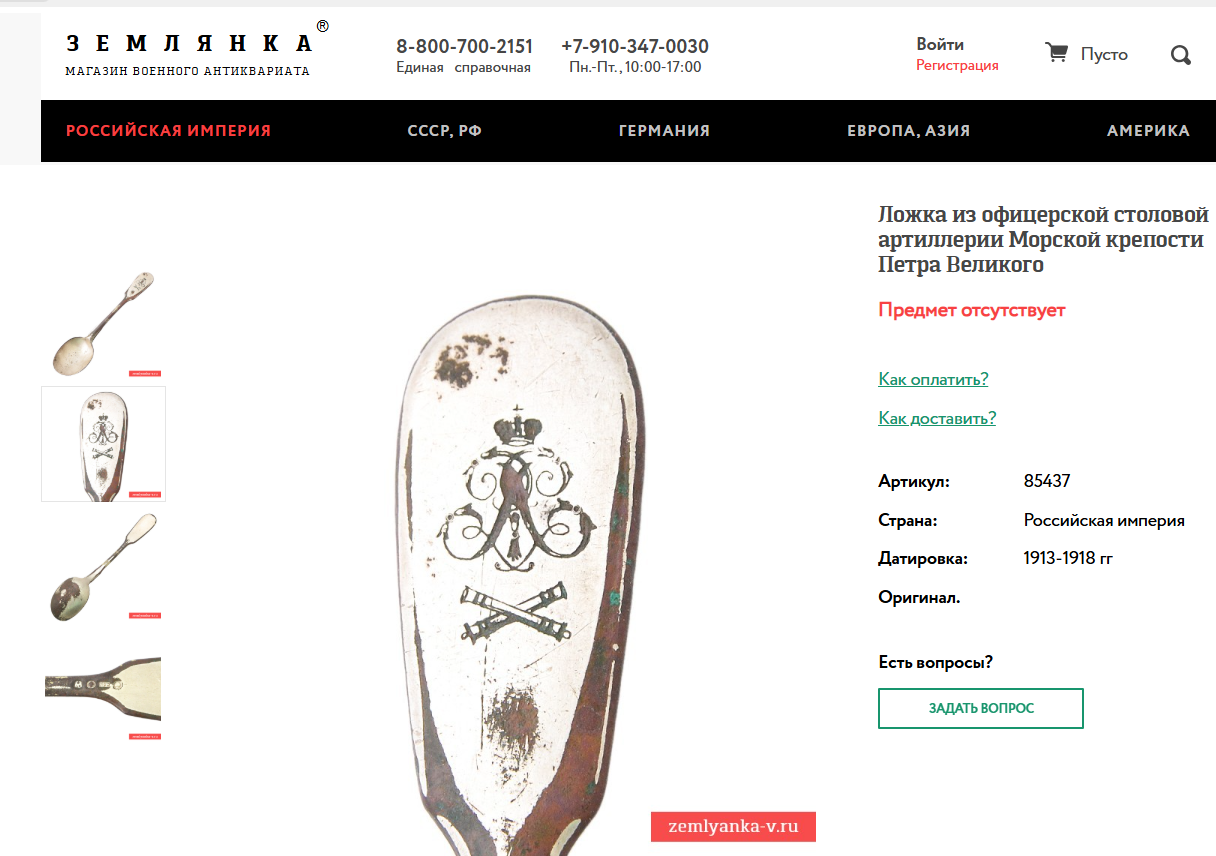Open the Как доставить? link
1216x856 pixels.
[x=937, y=418]
